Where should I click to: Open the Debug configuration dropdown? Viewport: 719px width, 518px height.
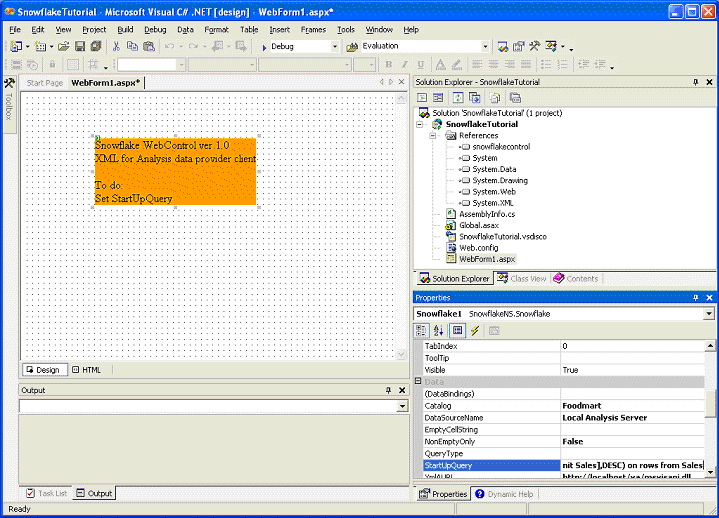click(x=335, y=46)
